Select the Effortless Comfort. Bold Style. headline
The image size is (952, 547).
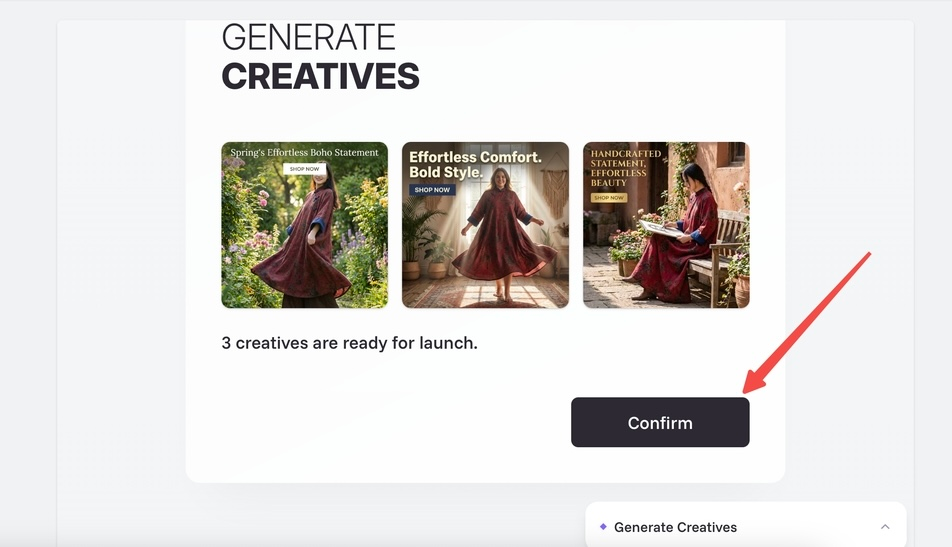[x=475, y=165]
